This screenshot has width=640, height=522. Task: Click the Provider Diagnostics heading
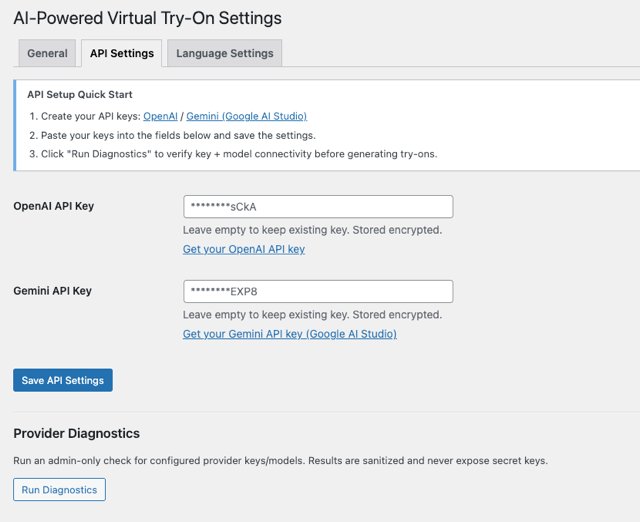[76, 433]
